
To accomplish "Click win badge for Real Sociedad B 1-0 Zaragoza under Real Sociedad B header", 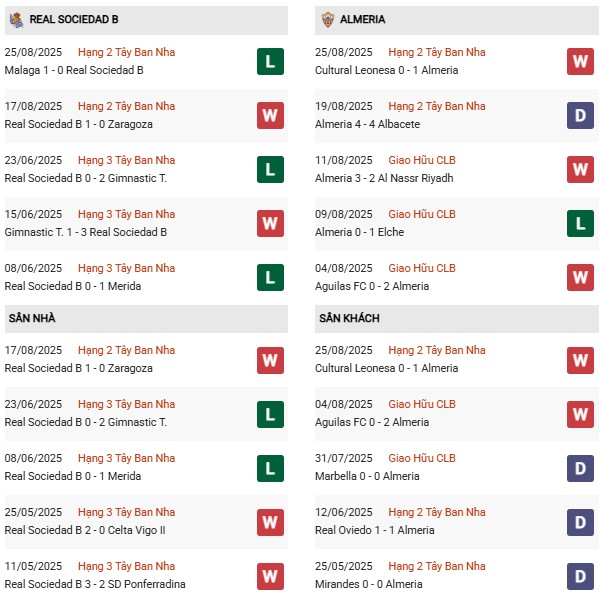I will pyautogui.click(x=270, y=115).
